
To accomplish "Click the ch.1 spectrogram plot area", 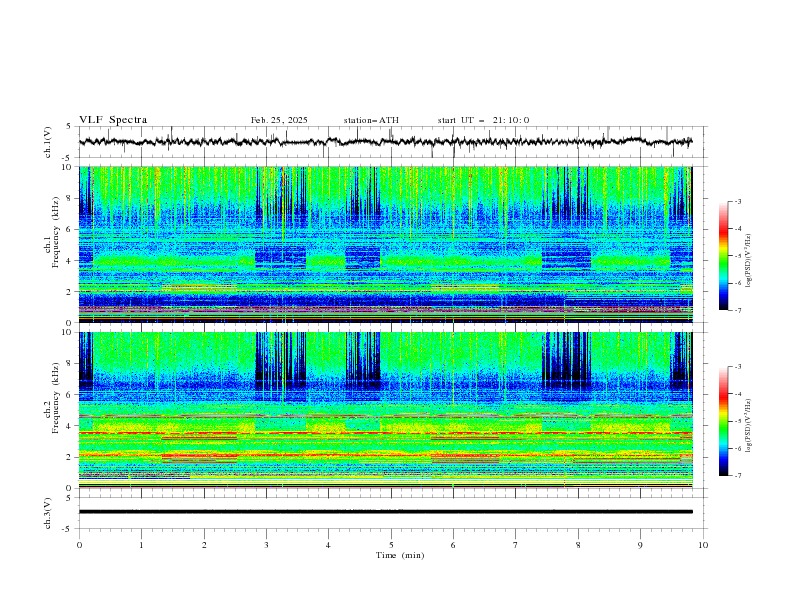I will tap(386, 244).
